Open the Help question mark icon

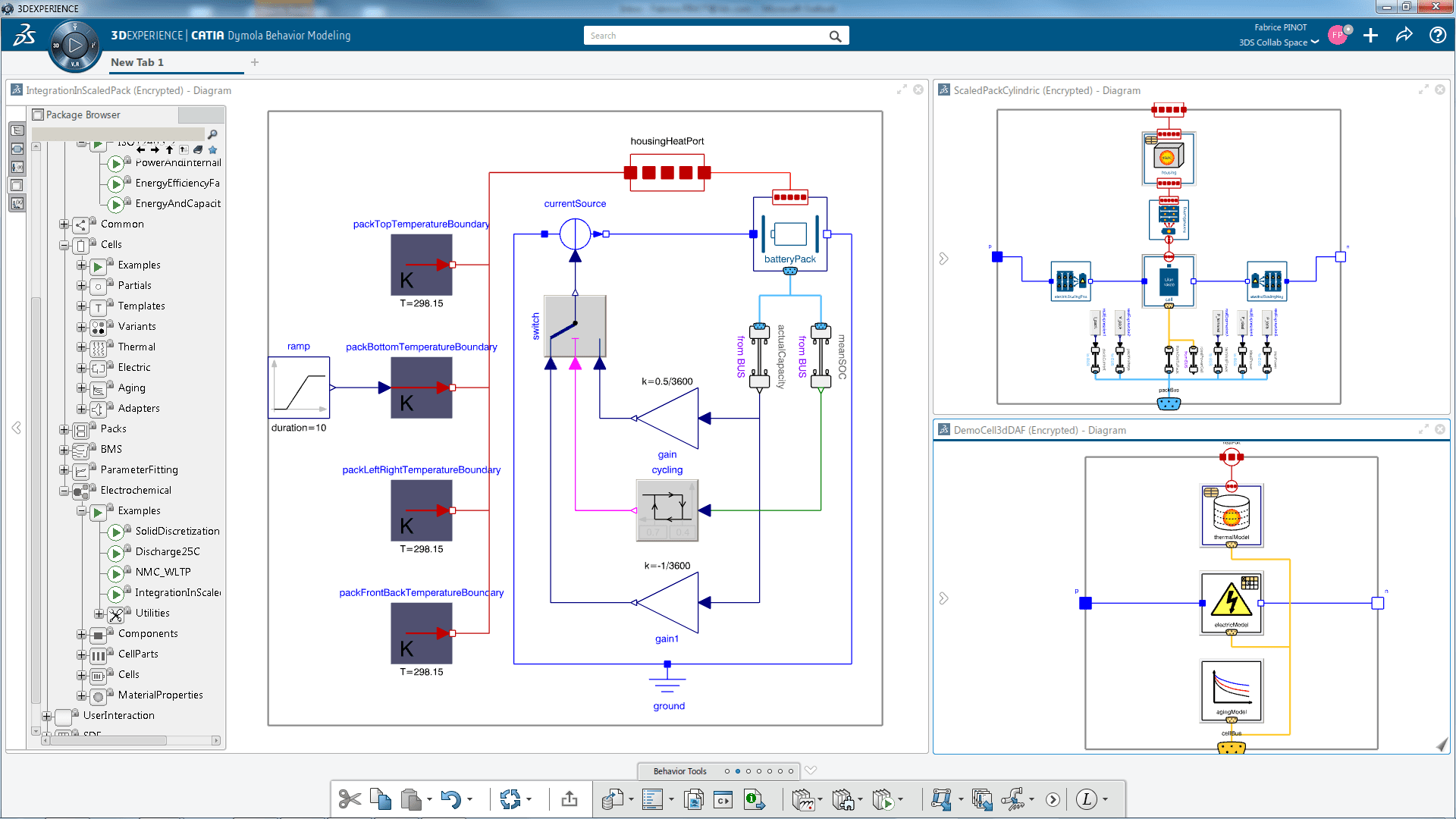click(x=1437, y=36)
